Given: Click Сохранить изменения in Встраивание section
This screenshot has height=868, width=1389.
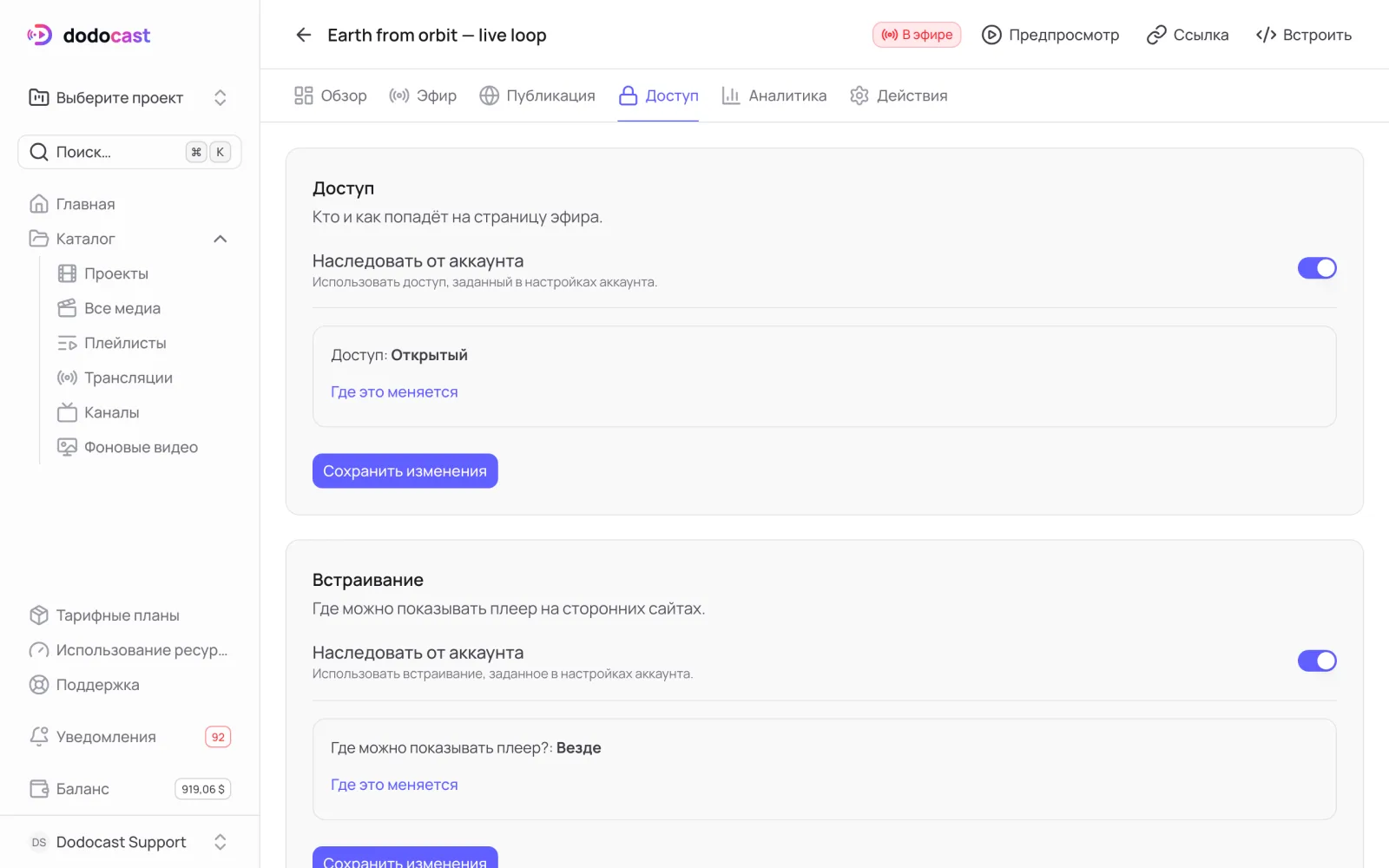Looking at the screenshot, I should 405,858.
